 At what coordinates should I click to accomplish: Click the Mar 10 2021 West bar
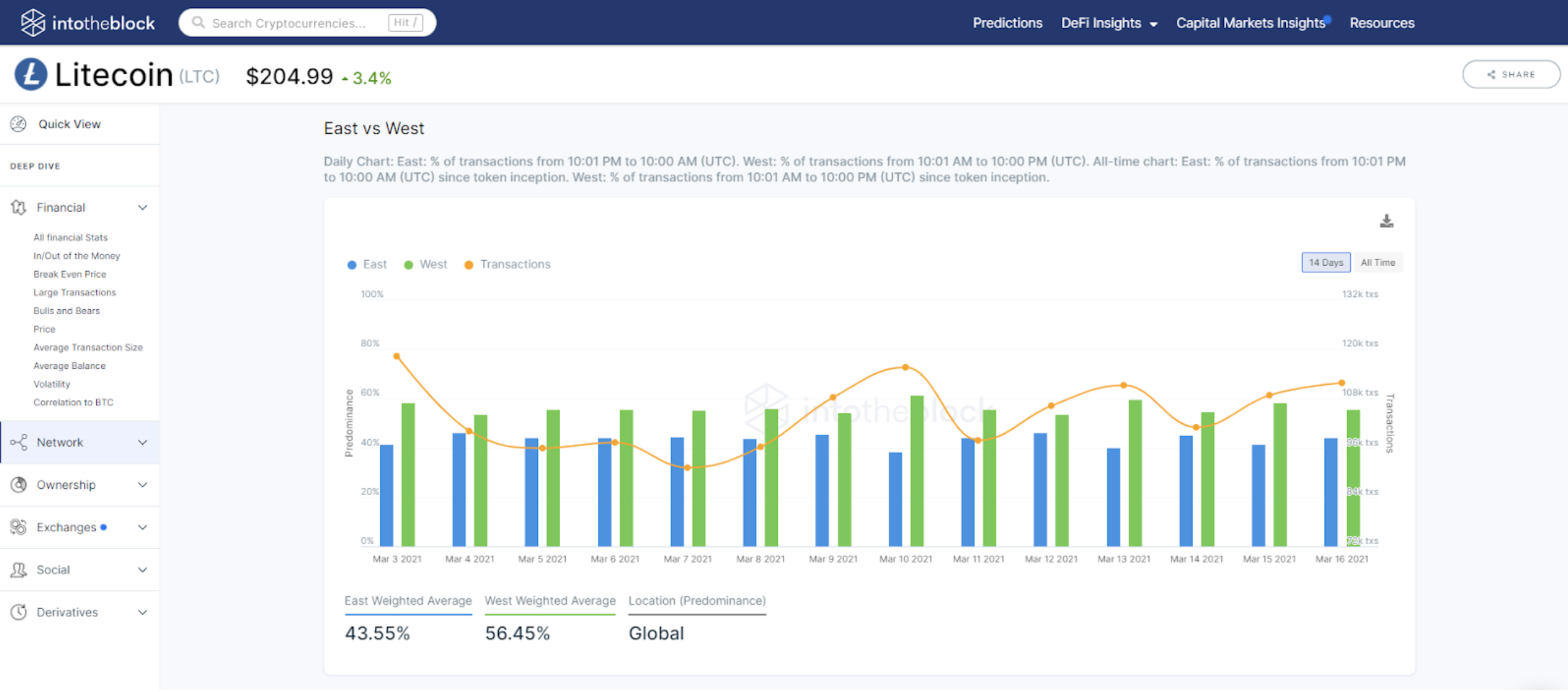point(917,471)
